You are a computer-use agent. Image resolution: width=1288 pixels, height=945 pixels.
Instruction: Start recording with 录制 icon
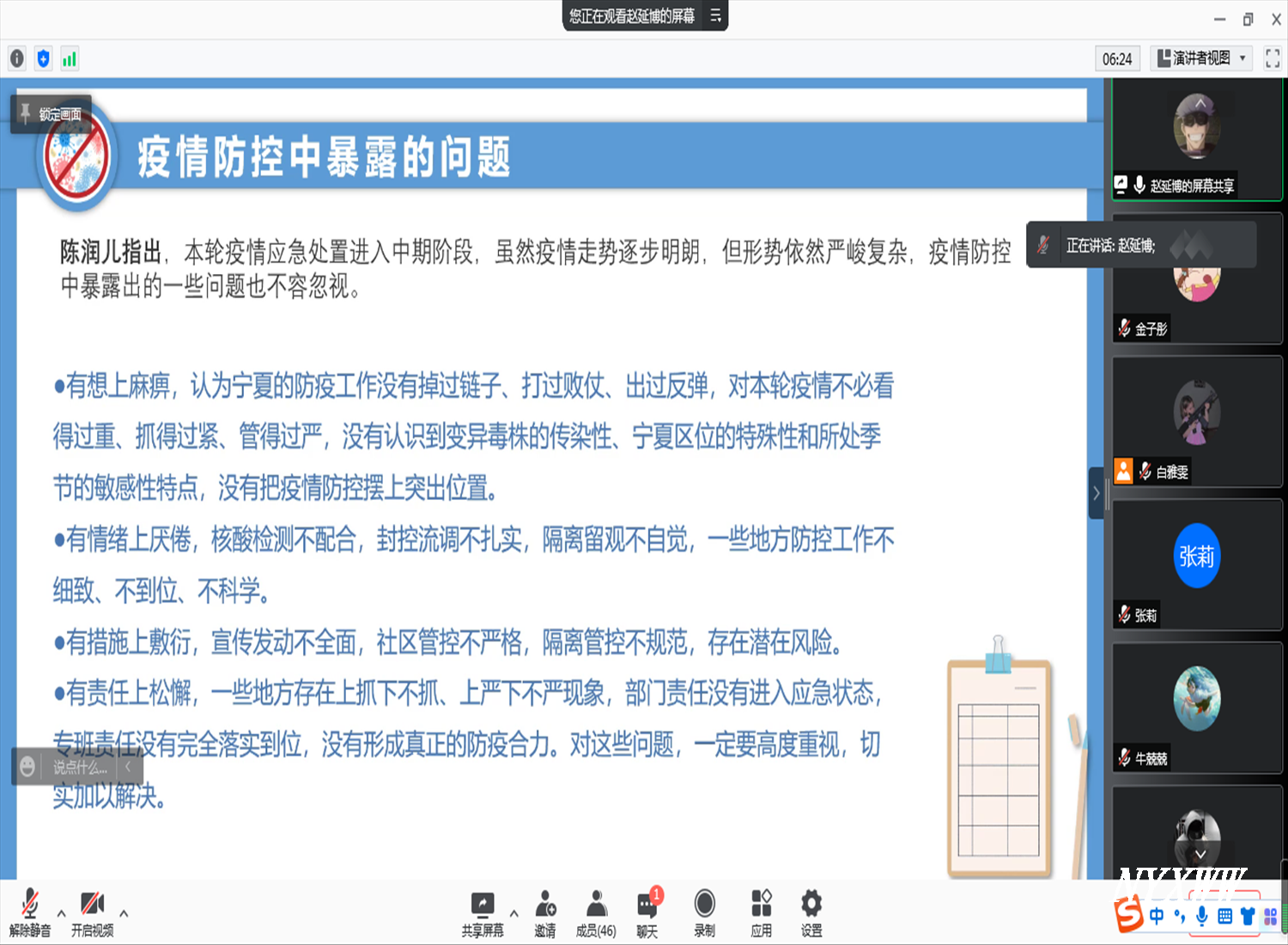pyautogui.click(x=704, y=912)
